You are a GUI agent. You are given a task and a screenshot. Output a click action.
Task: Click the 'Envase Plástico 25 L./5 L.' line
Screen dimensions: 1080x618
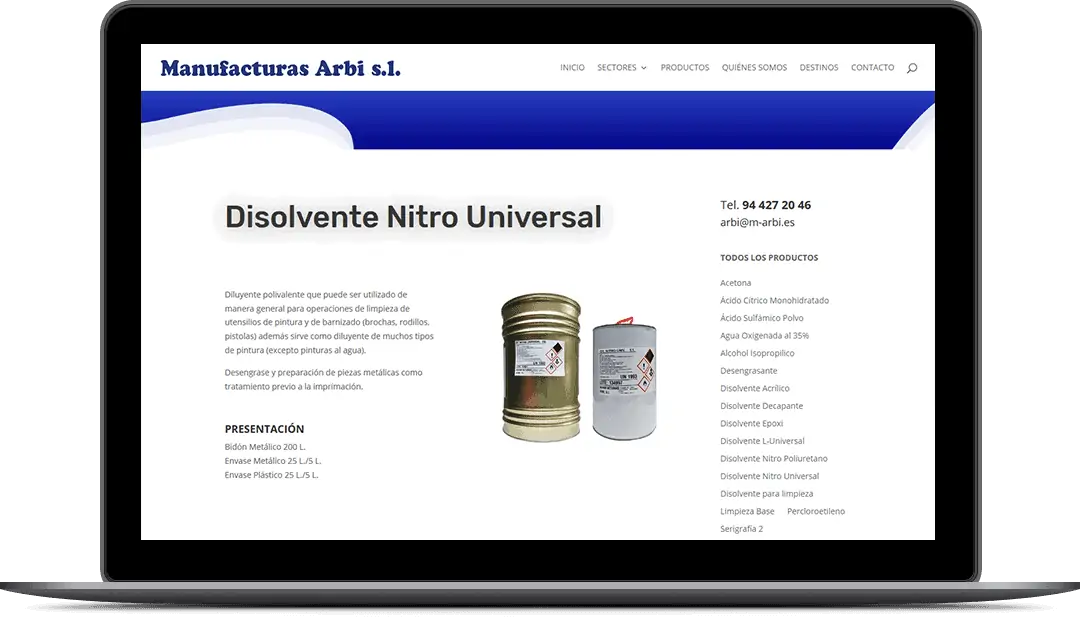[271, 475]
